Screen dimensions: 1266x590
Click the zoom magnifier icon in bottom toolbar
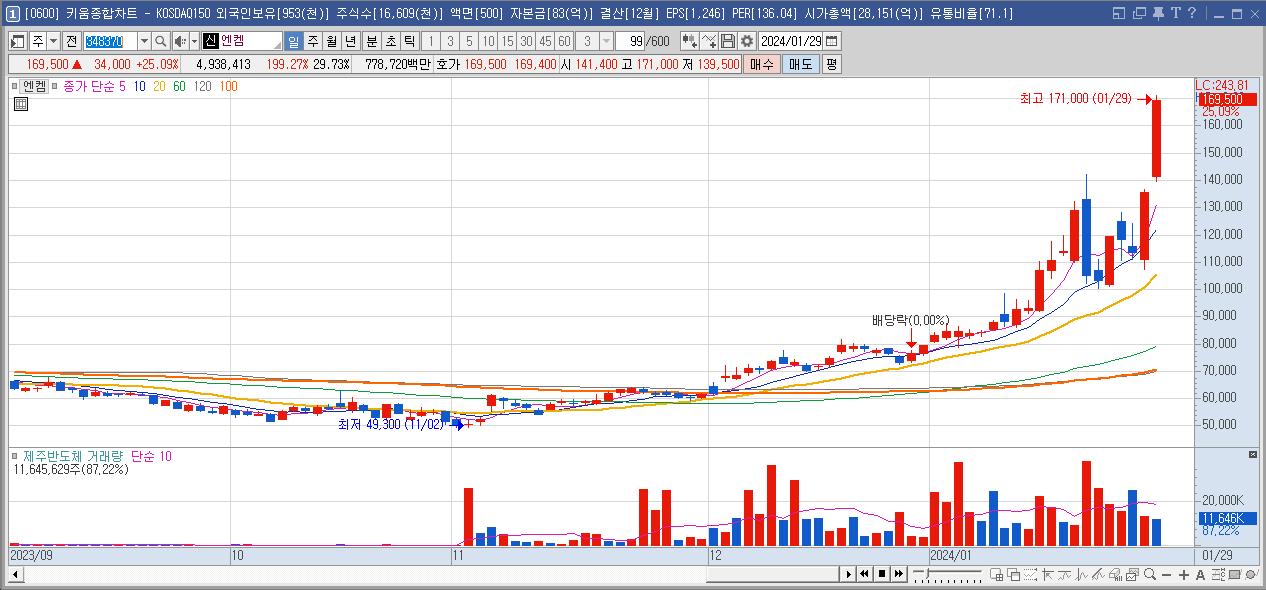1150,575
